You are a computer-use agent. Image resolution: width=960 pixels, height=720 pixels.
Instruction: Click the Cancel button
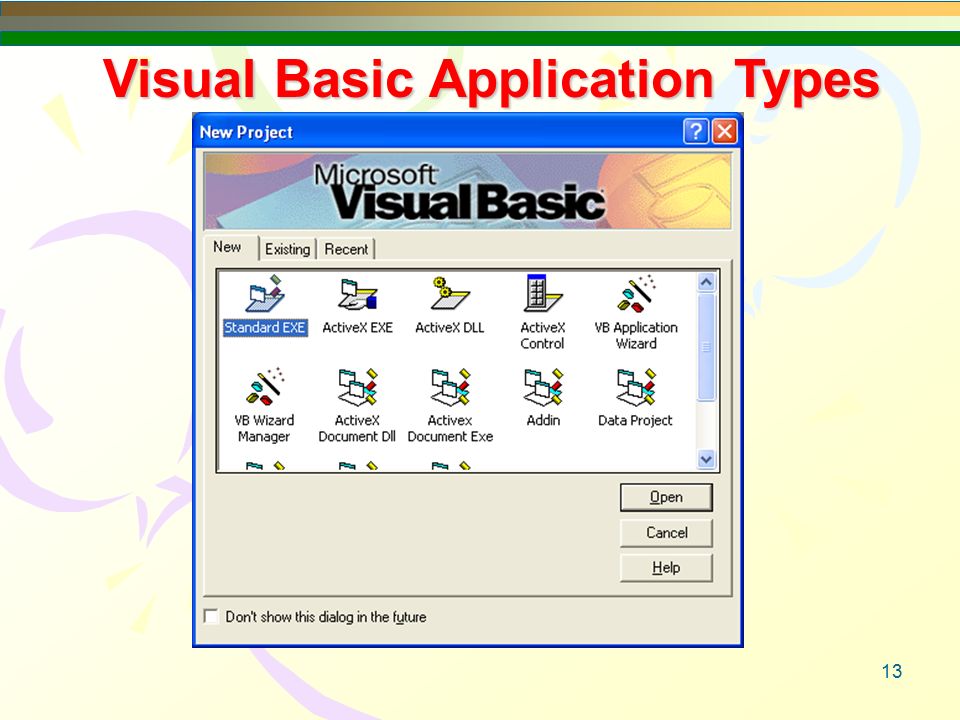tap(666, 533)
